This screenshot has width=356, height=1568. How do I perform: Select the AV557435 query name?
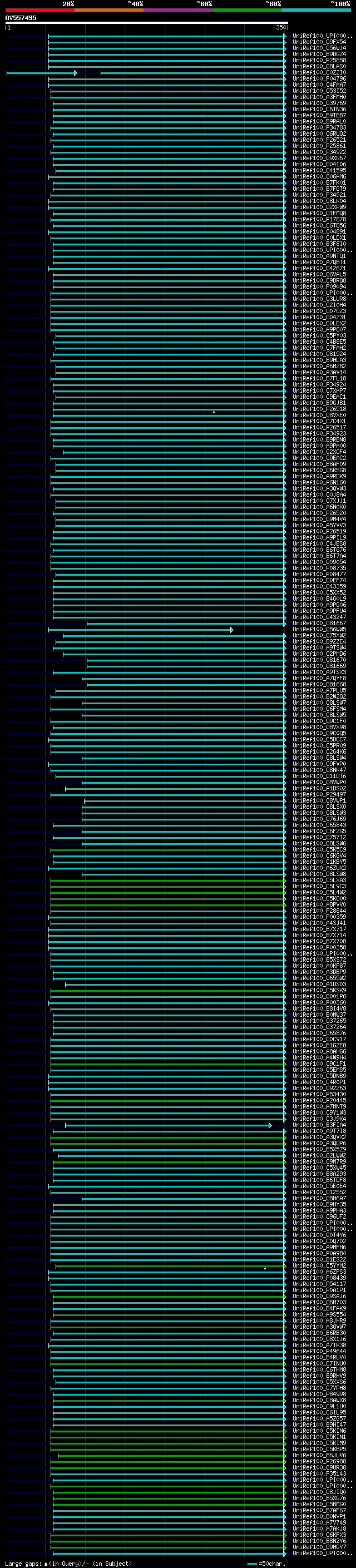pyautogui.click(x=21, y=18)
